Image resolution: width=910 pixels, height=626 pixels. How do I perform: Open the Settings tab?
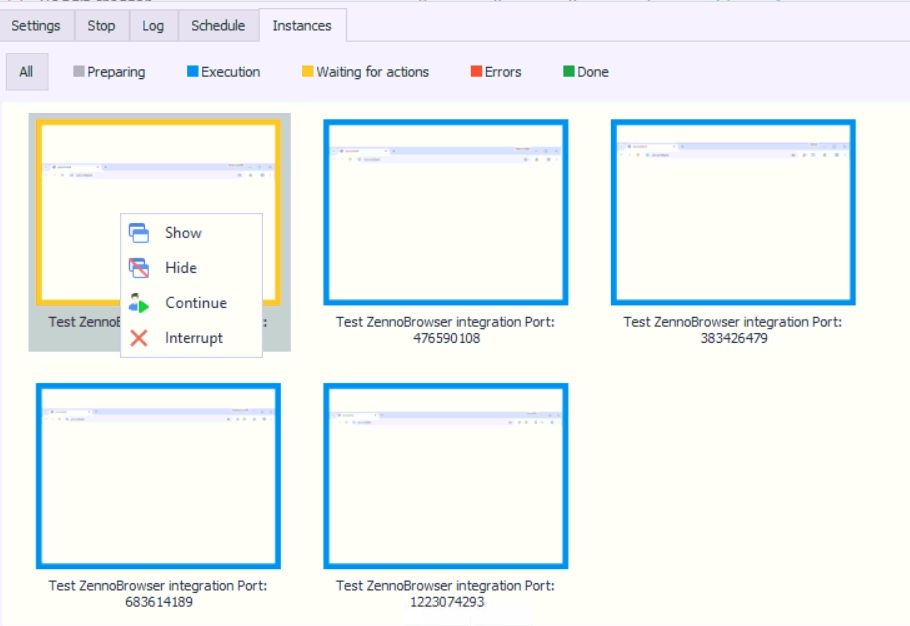[36, 26]
